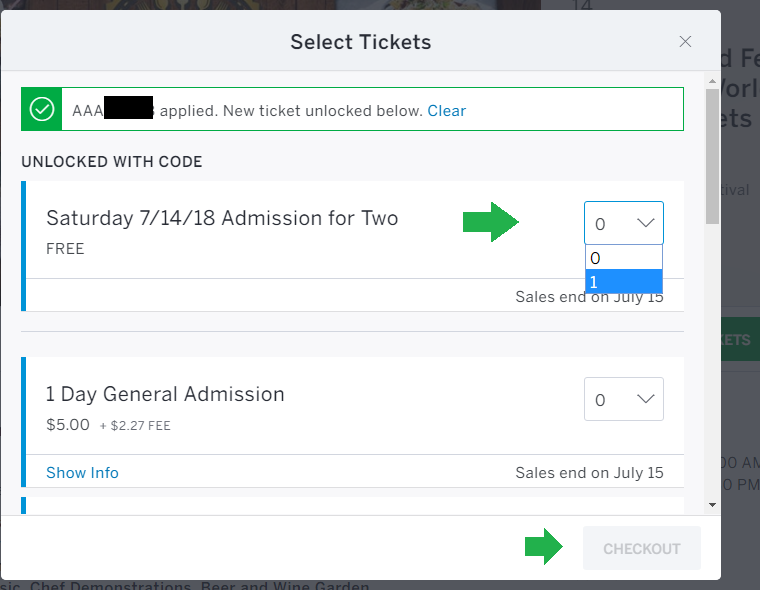Click the green success checkmark icon
This screenshot has width=760, height=590.
[x=42, y=109]
